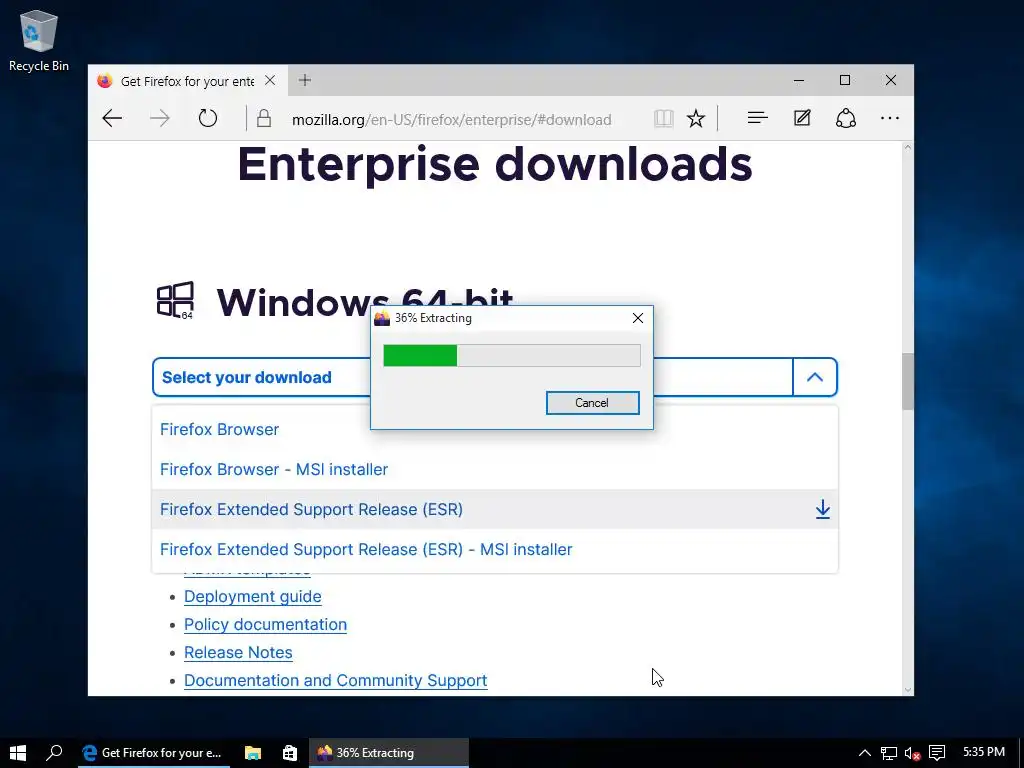Open the Release Notes link
1024x768 pixels.
238,652
